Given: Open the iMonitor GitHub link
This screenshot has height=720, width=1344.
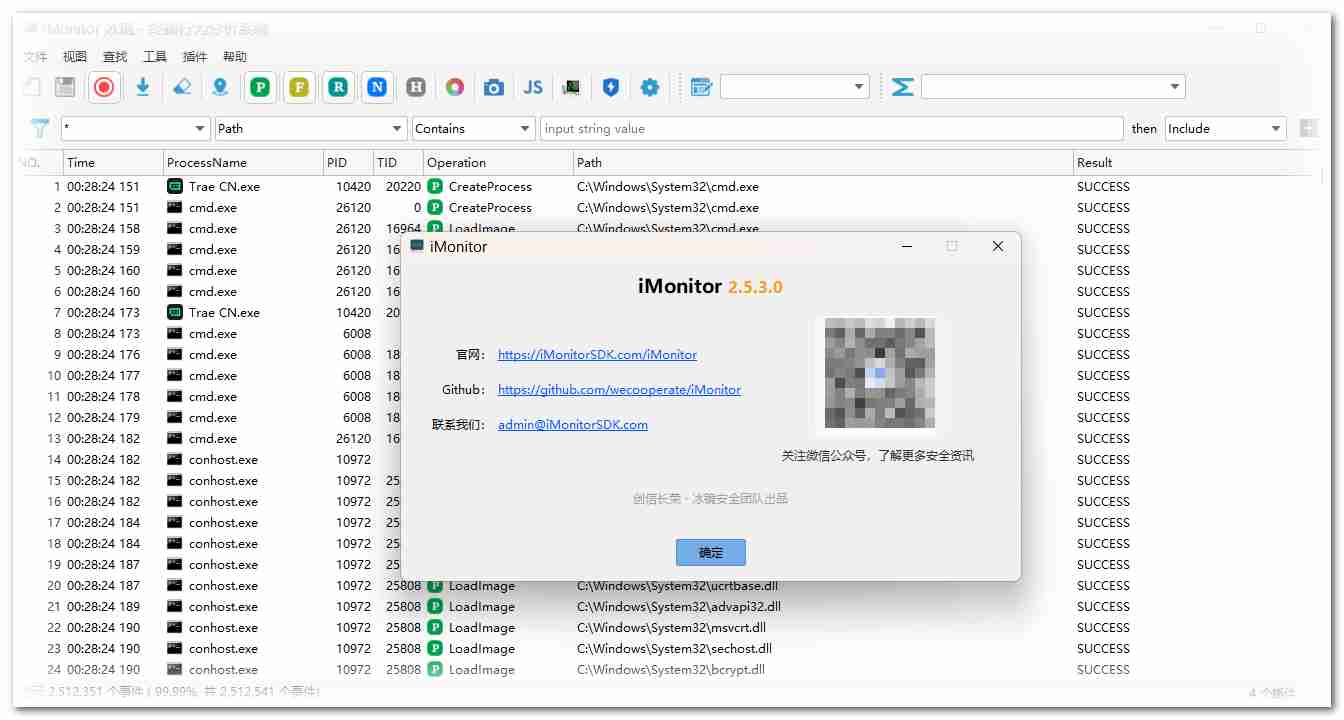Looking at the screenshot, I should pyautogui.click(x=619, y=390).
